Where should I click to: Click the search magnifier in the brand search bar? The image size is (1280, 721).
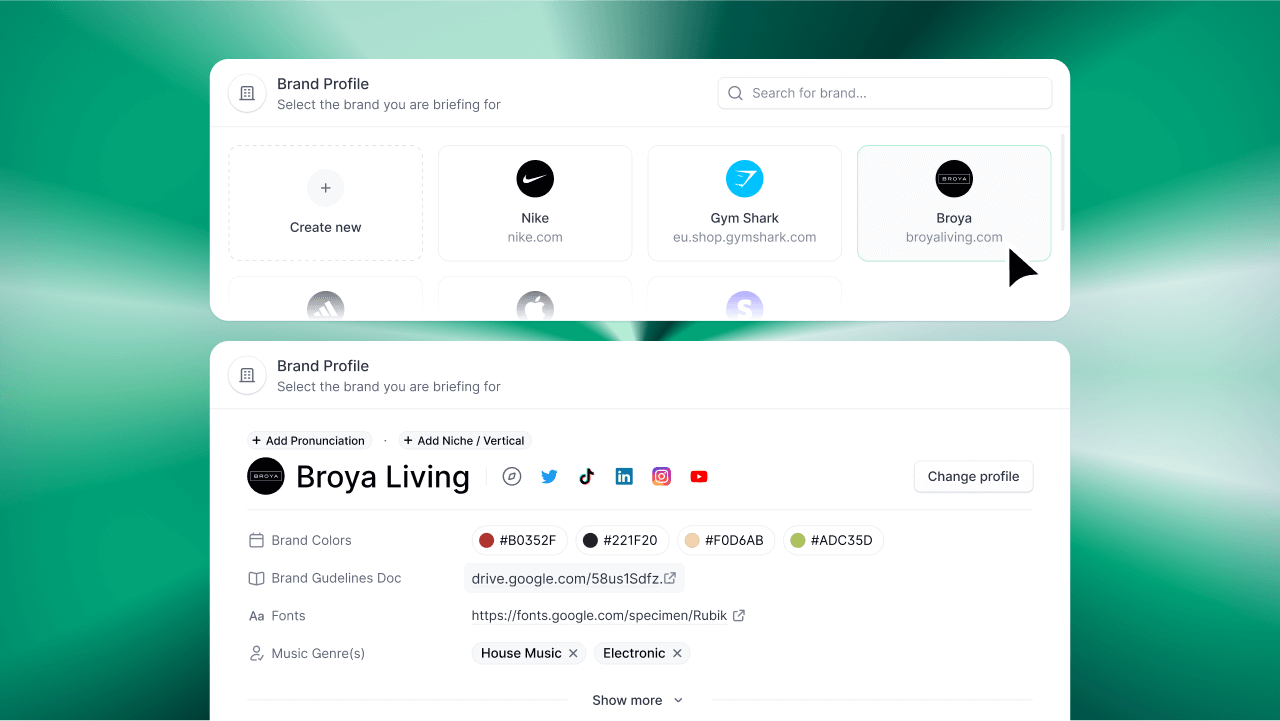[x=735, y=92]
